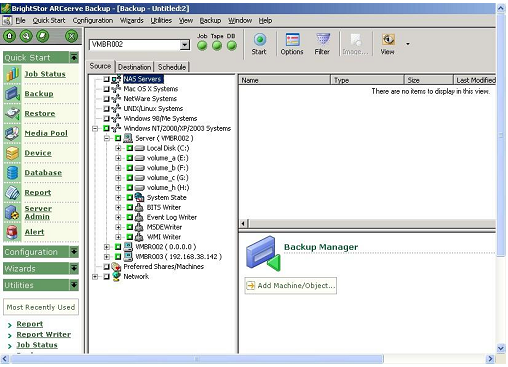Open the Job Status link in Quick Start
Viewport: 508px width, 367px height.
[x=45, y=74]
